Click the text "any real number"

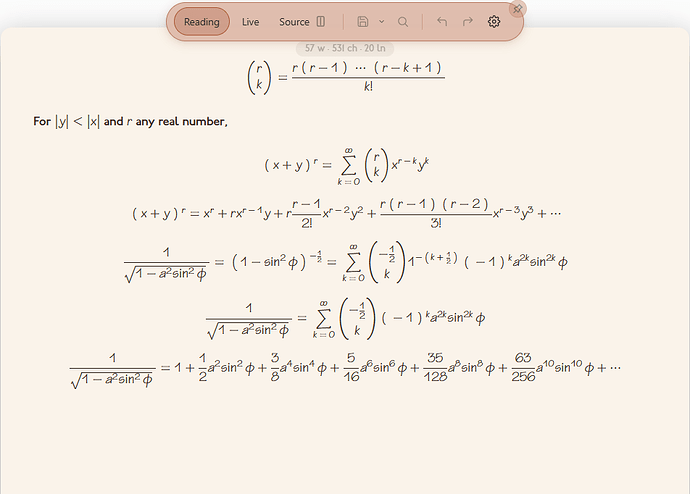[x=181, y=121]
